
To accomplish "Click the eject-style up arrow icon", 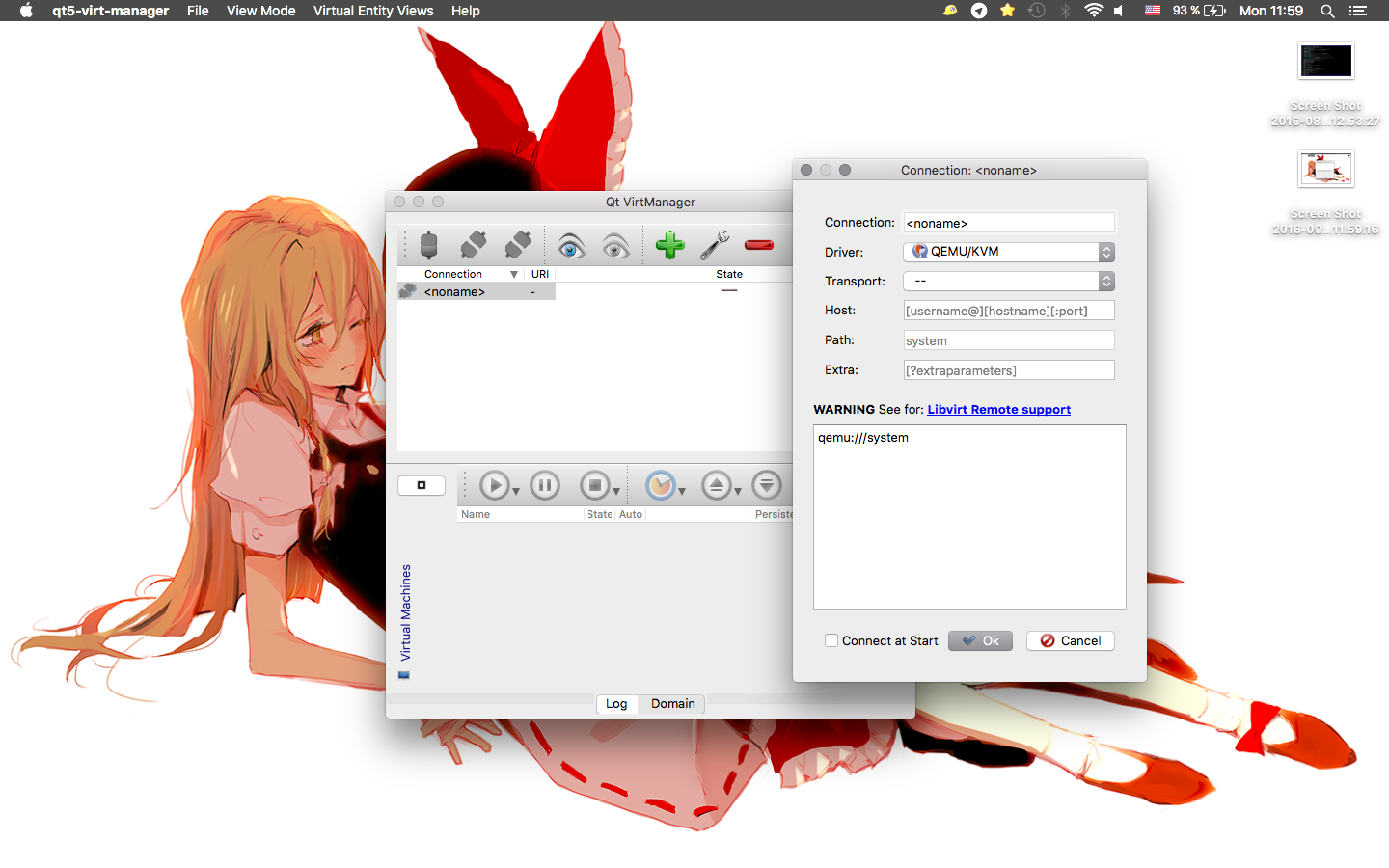I will (x=717, y=485).
